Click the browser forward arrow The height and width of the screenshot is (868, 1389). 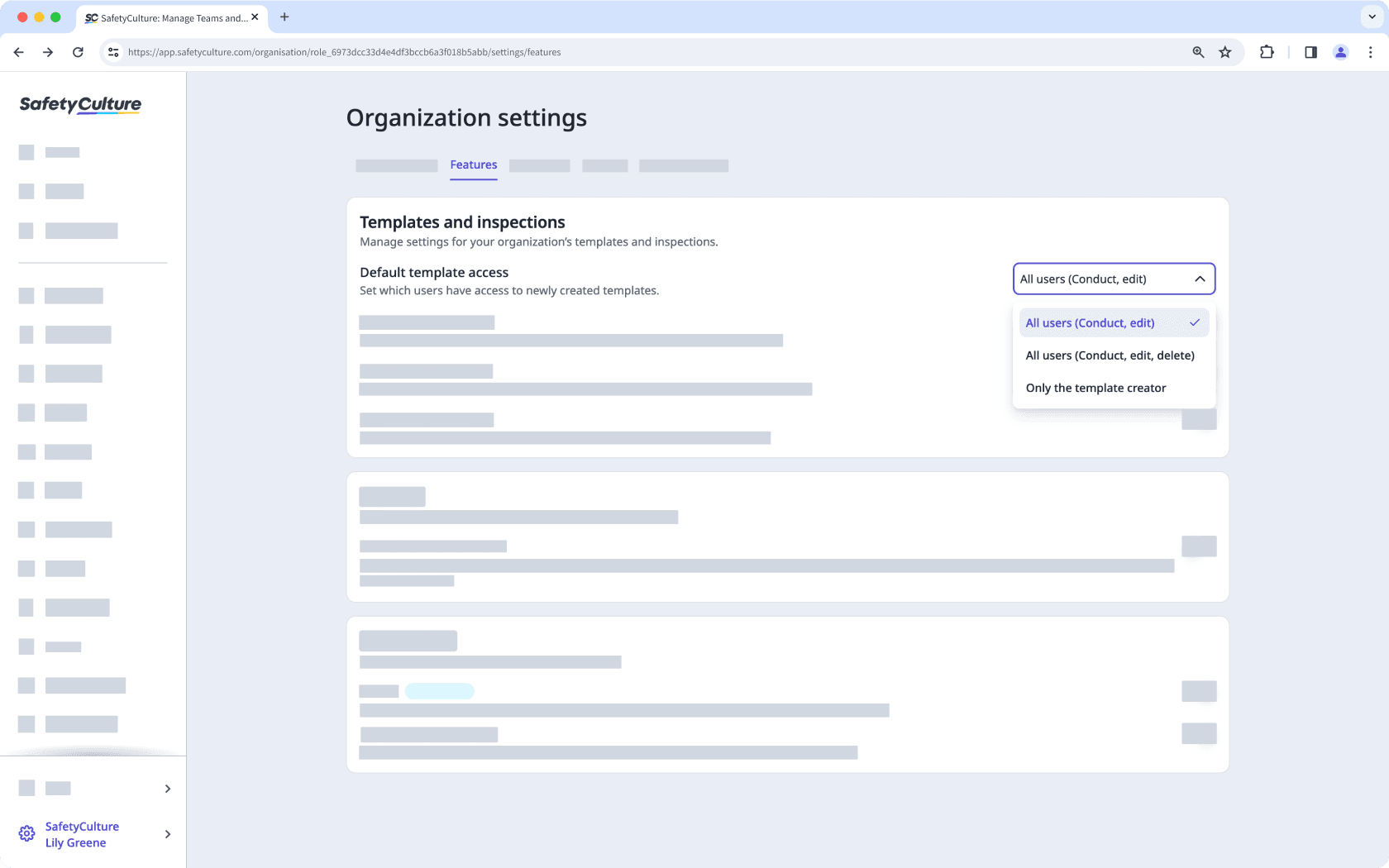[48, 51]
